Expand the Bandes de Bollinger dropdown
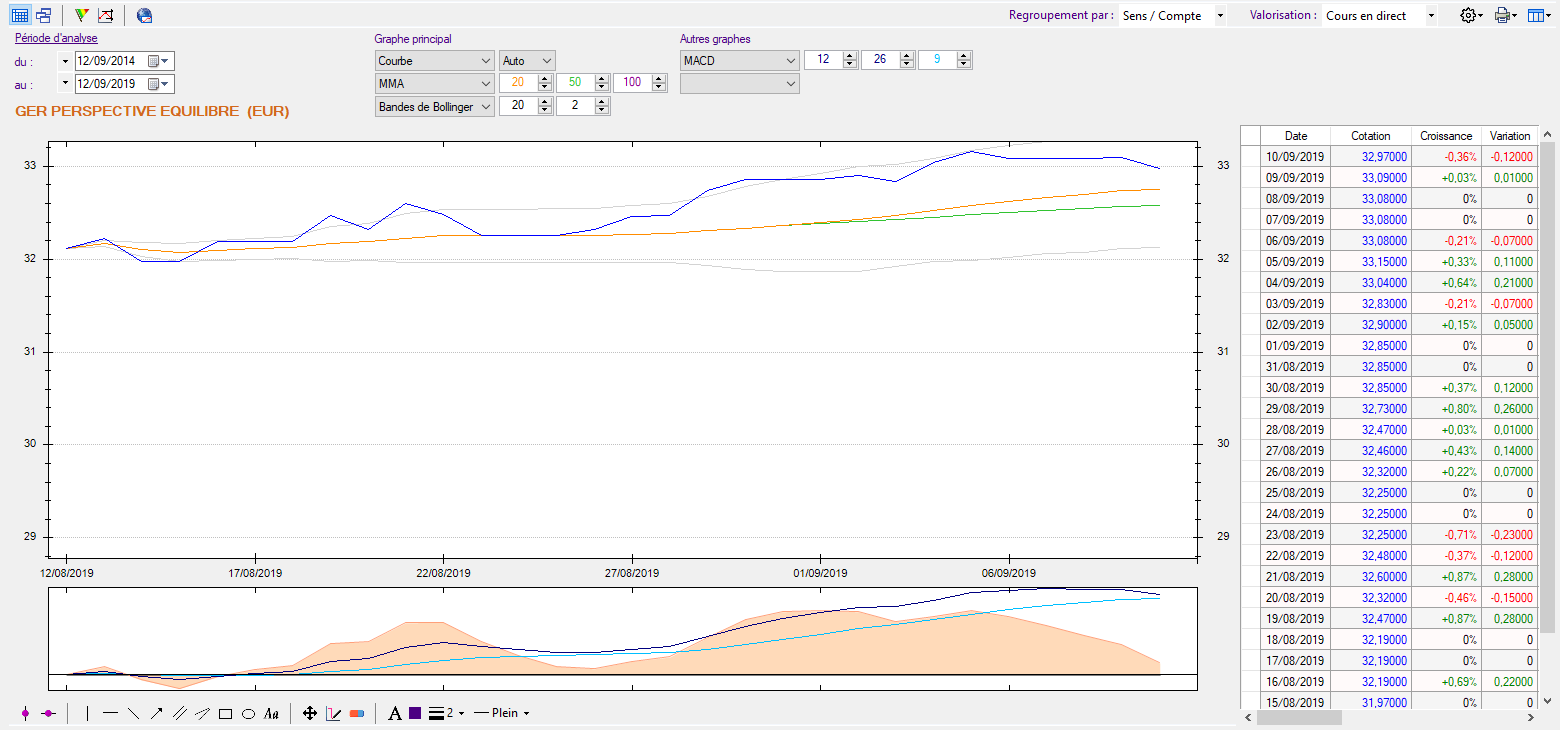1560x730 pixels. (434, 106)
